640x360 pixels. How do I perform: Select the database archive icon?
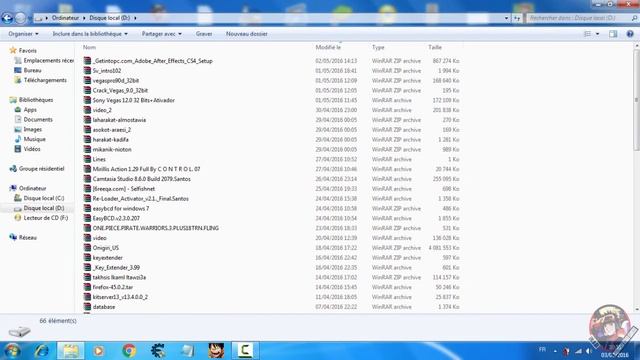click(87, 307)
